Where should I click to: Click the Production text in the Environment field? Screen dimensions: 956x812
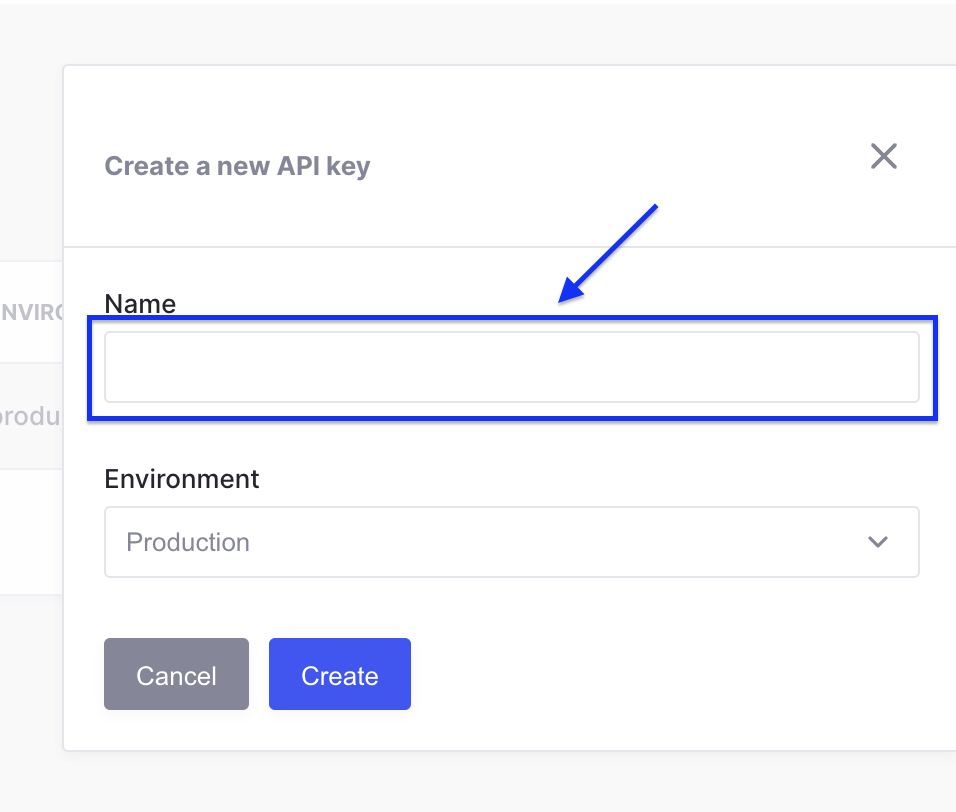coord(187,542)
